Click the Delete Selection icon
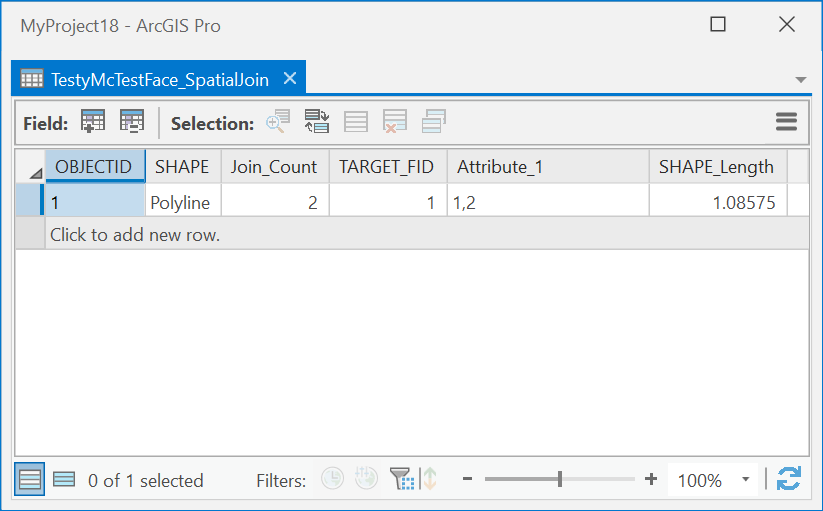The height and width of the screenshot is (511, 823). (x=395, y=122)
